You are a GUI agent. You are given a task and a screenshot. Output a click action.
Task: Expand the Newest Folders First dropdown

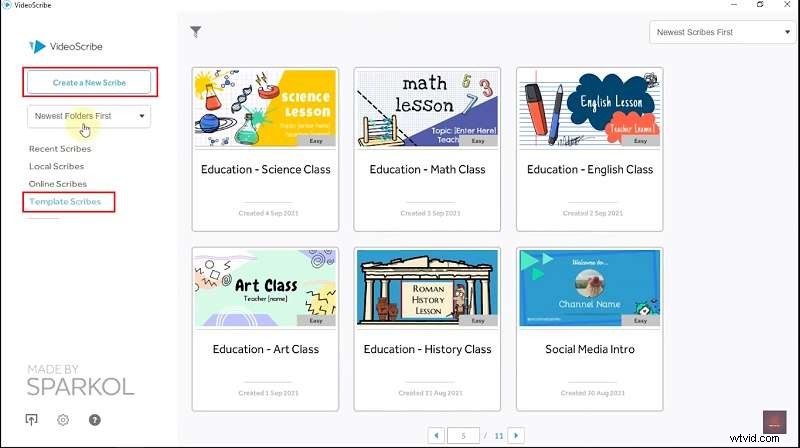pyautogui.click(x=89, y=116)
